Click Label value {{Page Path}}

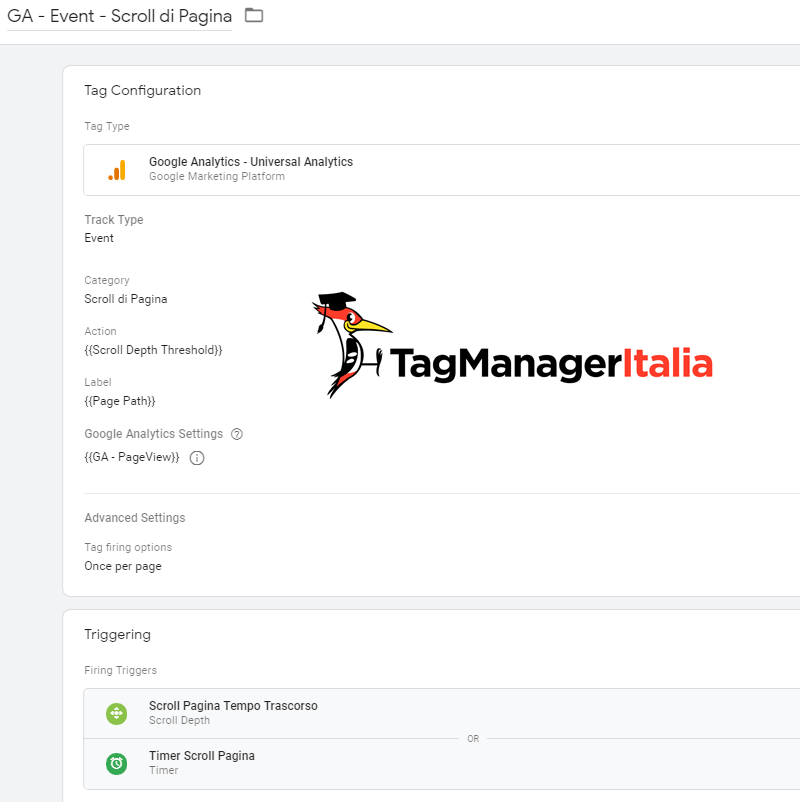click(x=120, y=401)
